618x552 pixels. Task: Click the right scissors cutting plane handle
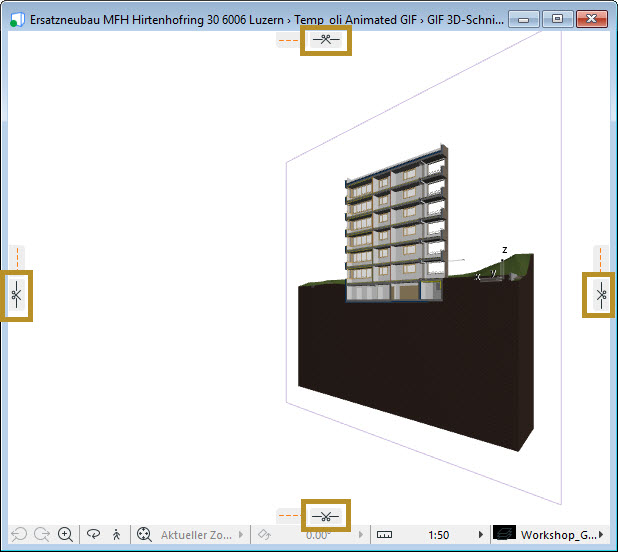(x=601, y=294)
